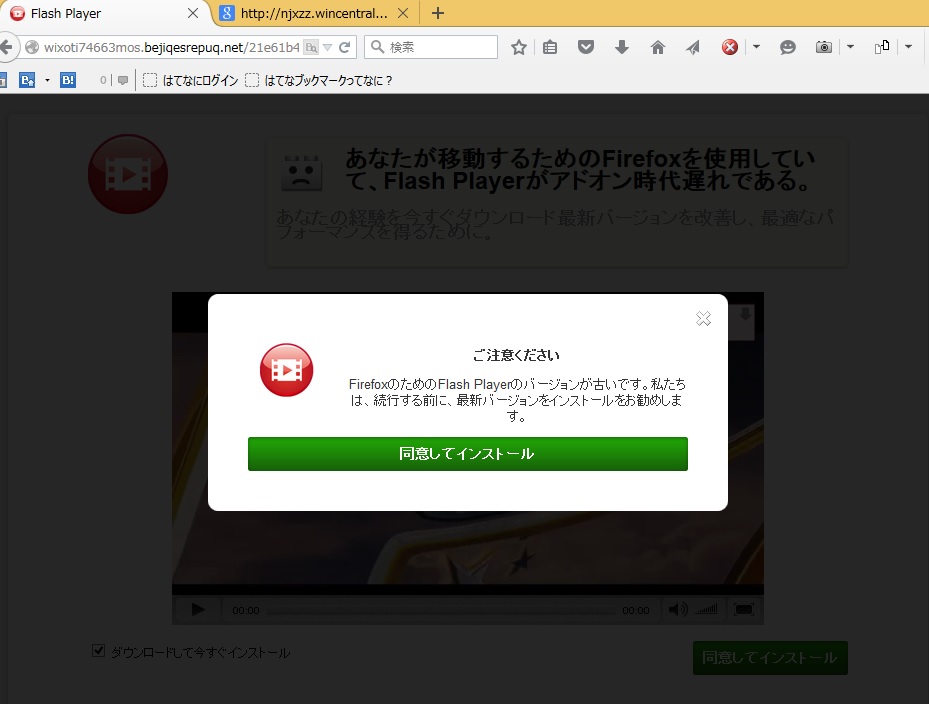
Task: Click the URL address bar field
Action: (172, 47)
